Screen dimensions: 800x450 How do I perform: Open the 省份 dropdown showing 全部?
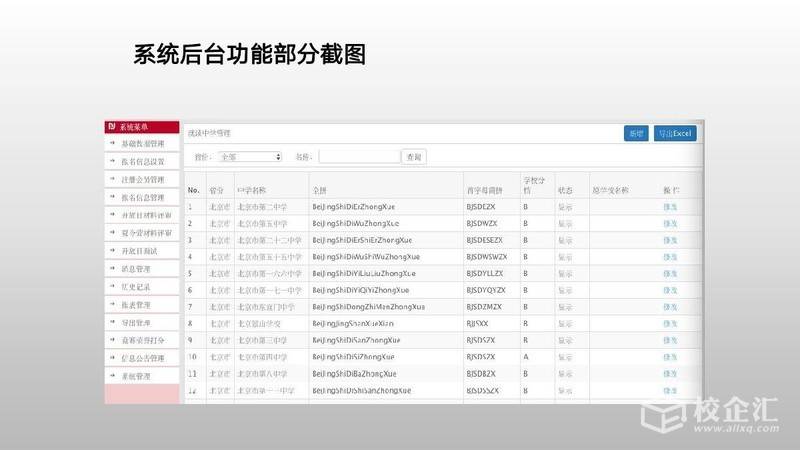tap(249, 157)
